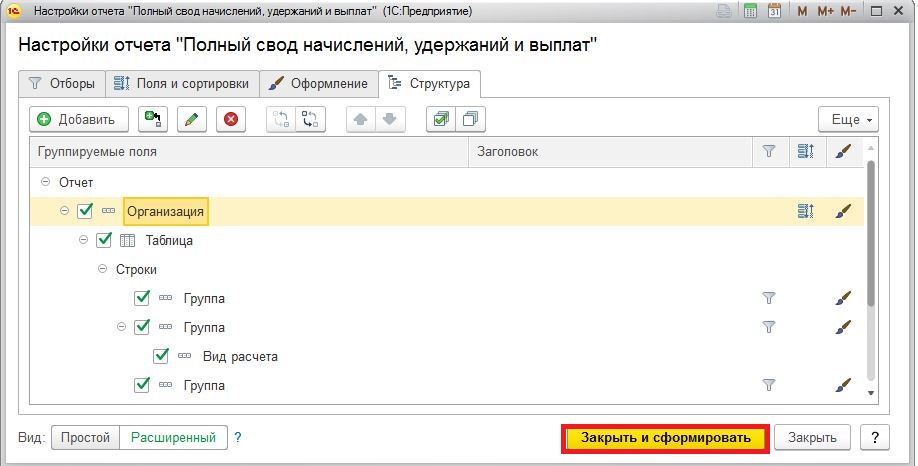Click the pencil edit icon in toolbar

pyautogui.click(x=191, y=119)
